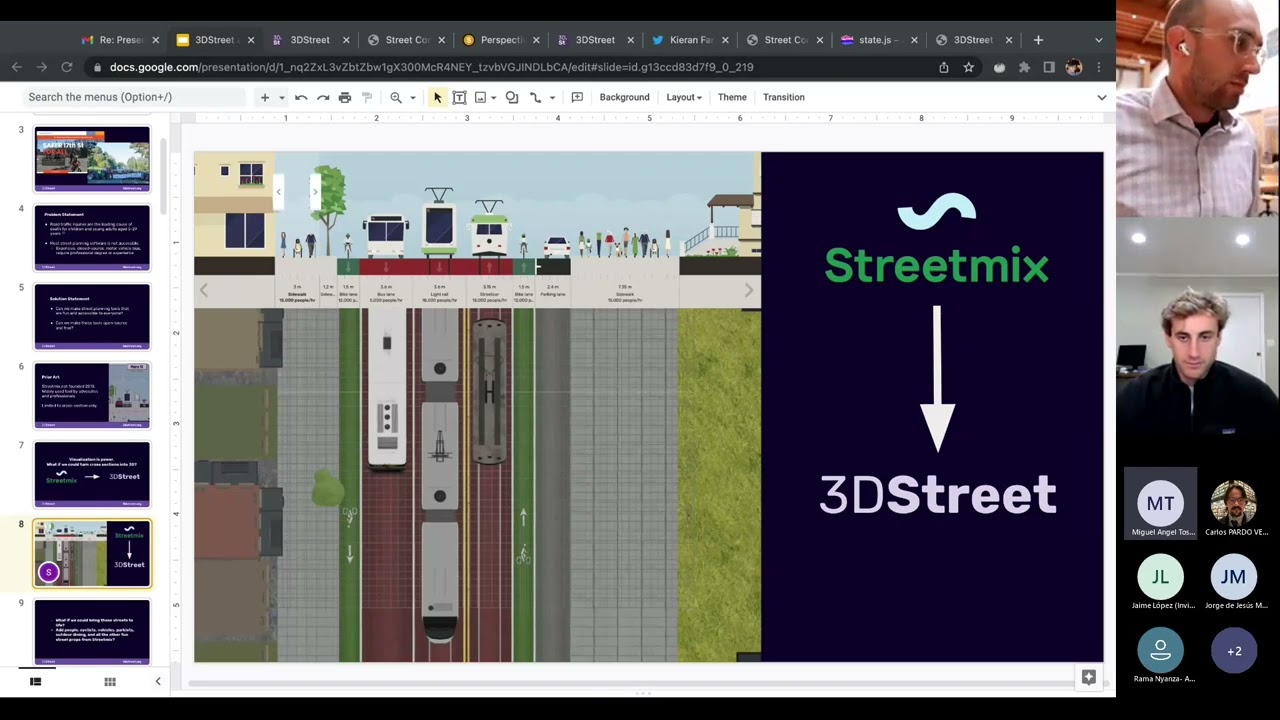Go forward in browser history
This screenshot has height=720, width=1280.
42,67
